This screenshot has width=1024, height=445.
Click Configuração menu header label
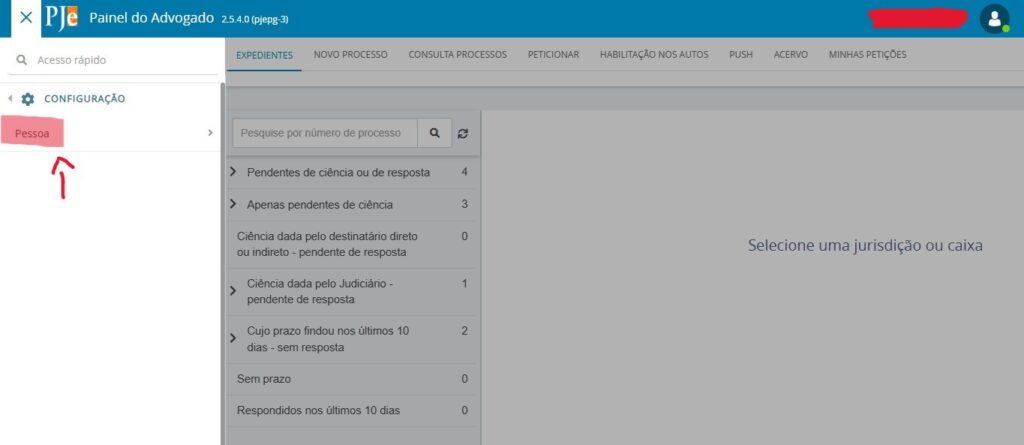point(85,99)
